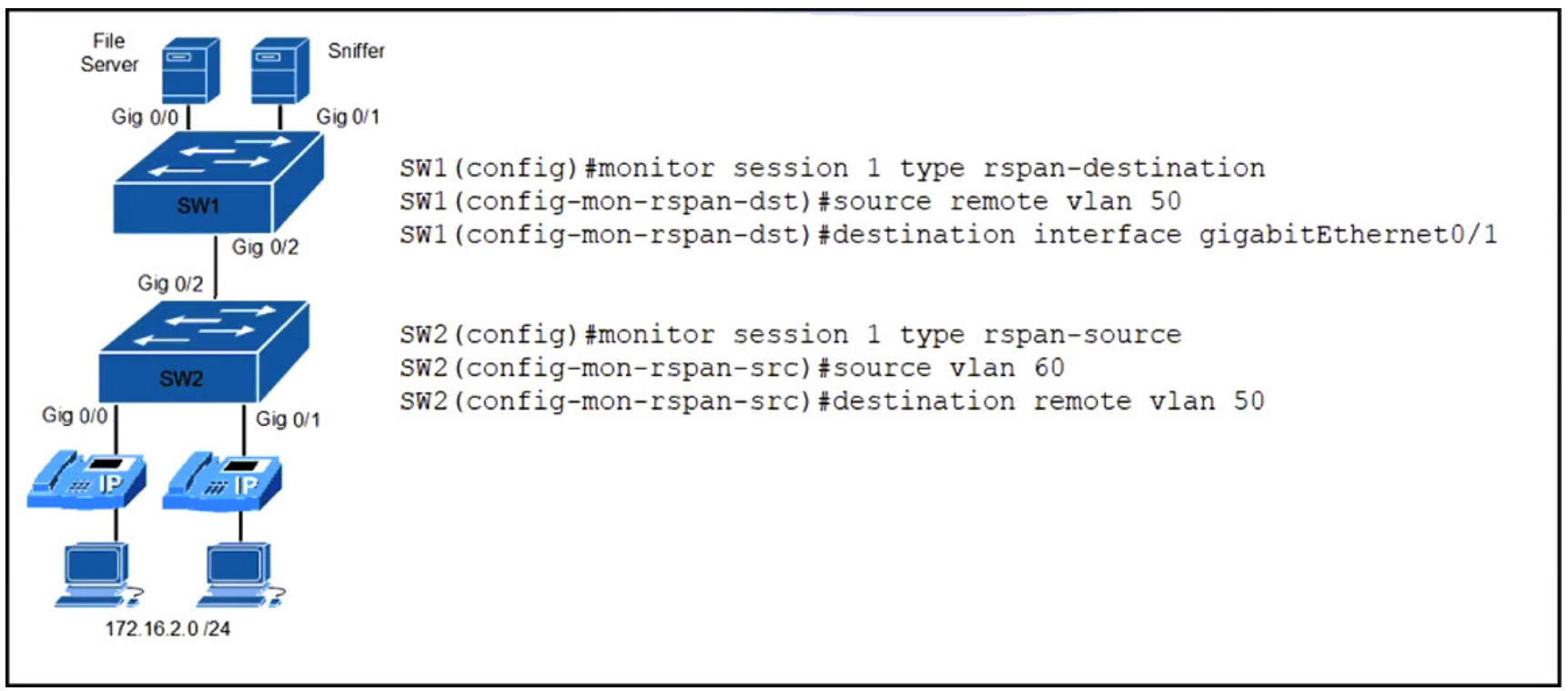Click the File Server icon
1568x691 pixels.
190,71
